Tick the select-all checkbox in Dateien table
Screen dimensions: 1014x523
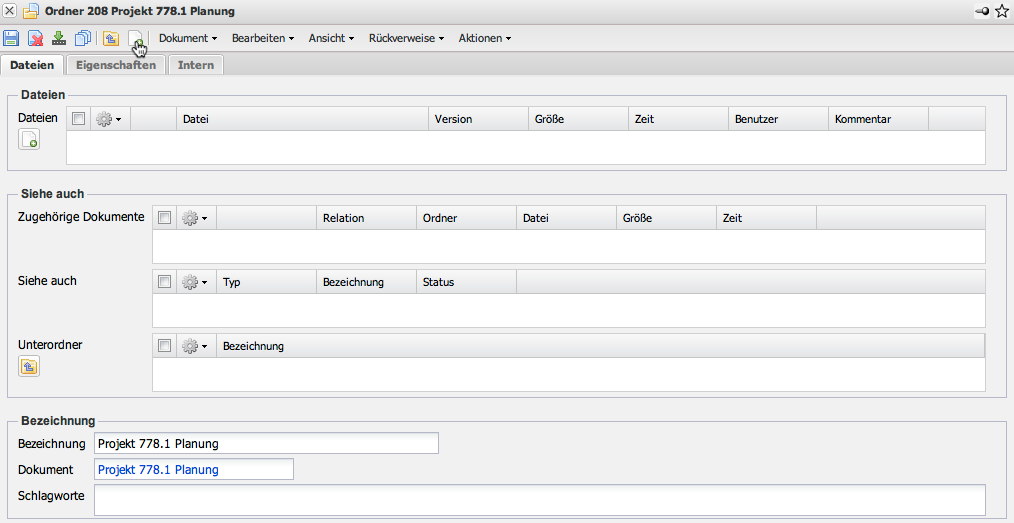click(79, 119)
